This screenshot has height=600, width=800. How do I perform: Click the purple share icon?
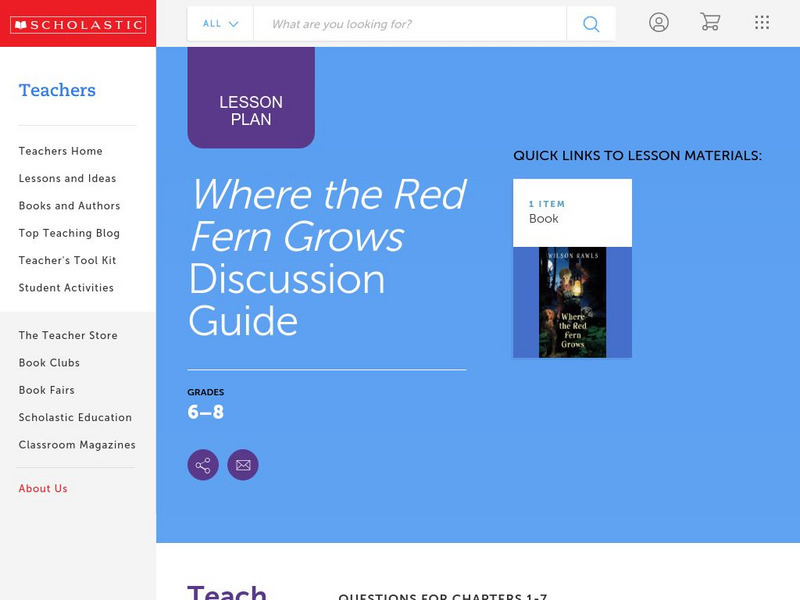pos(203,464)
